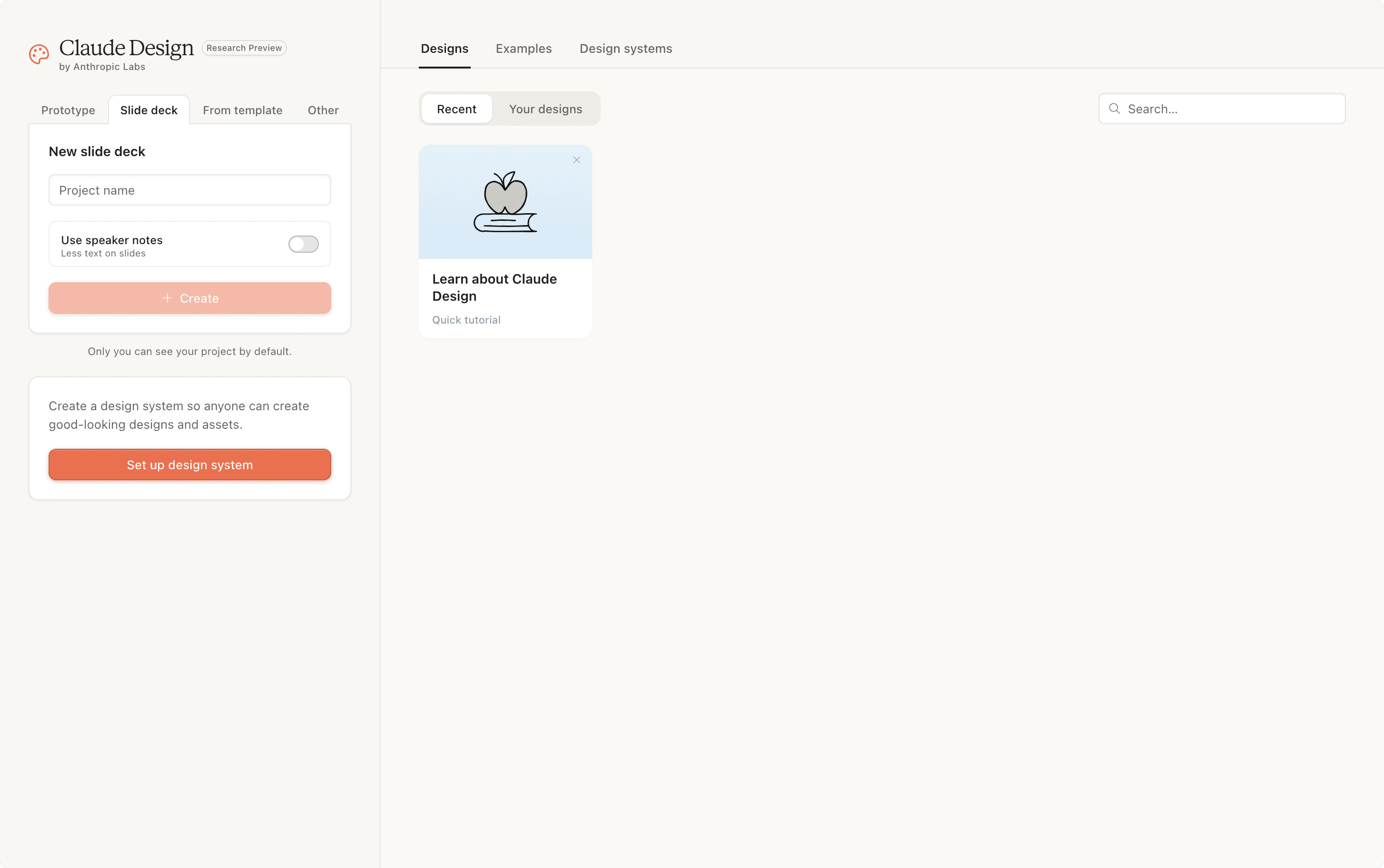Show Recent designs

[x=456, y=109]
